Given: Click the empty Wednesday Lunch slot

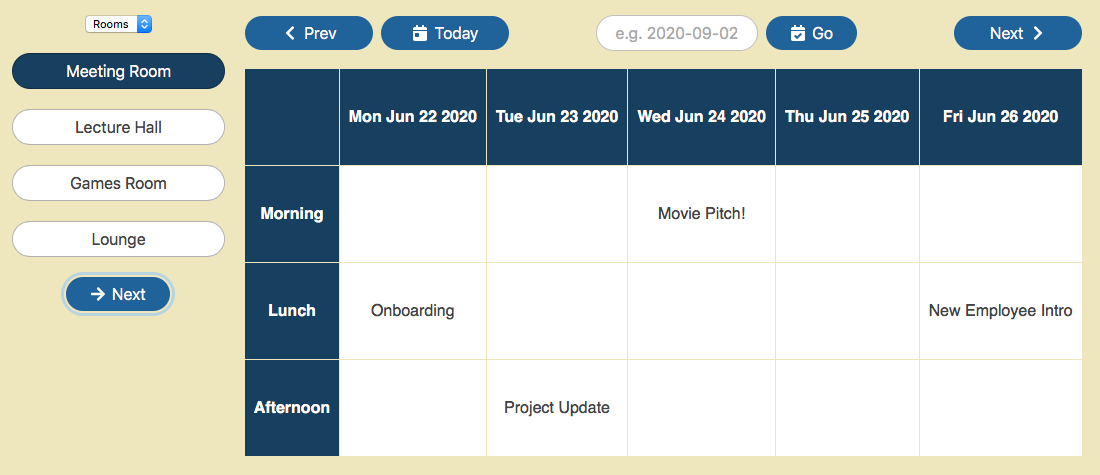Looking at the screenshot, I should (701, 311).
